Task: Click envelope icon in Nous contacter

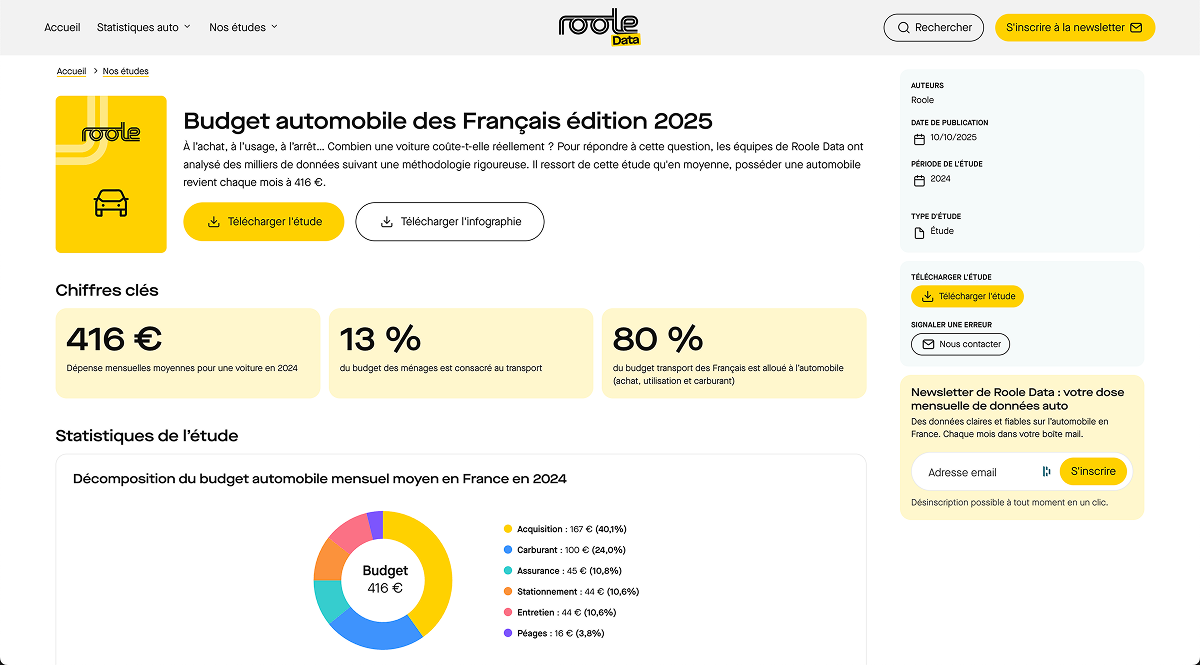Action: tap(927, 344)
